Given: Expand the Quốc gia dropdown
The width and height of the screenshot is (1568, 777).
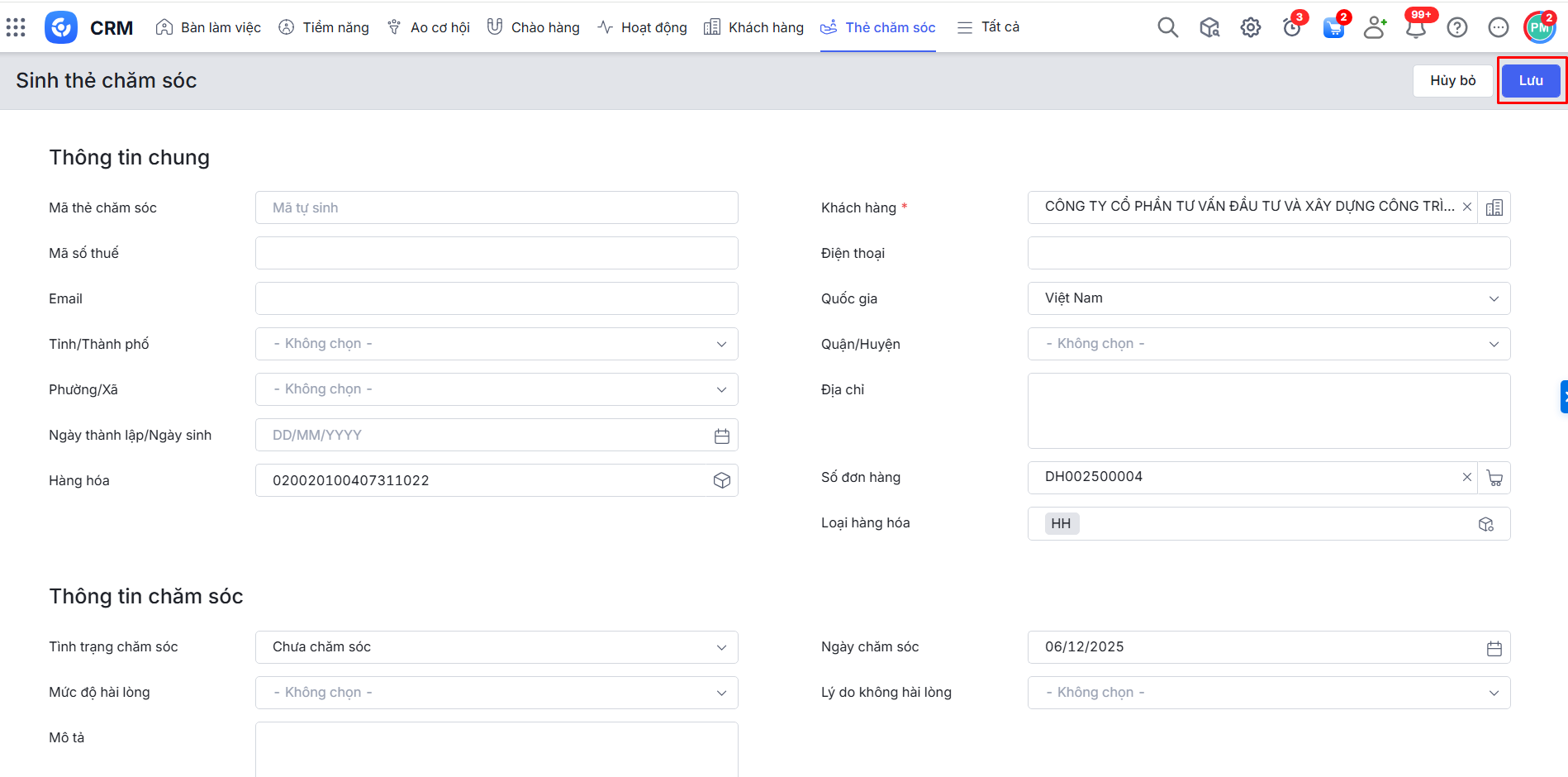Looking at the screenshot, I should [1268, 298].
